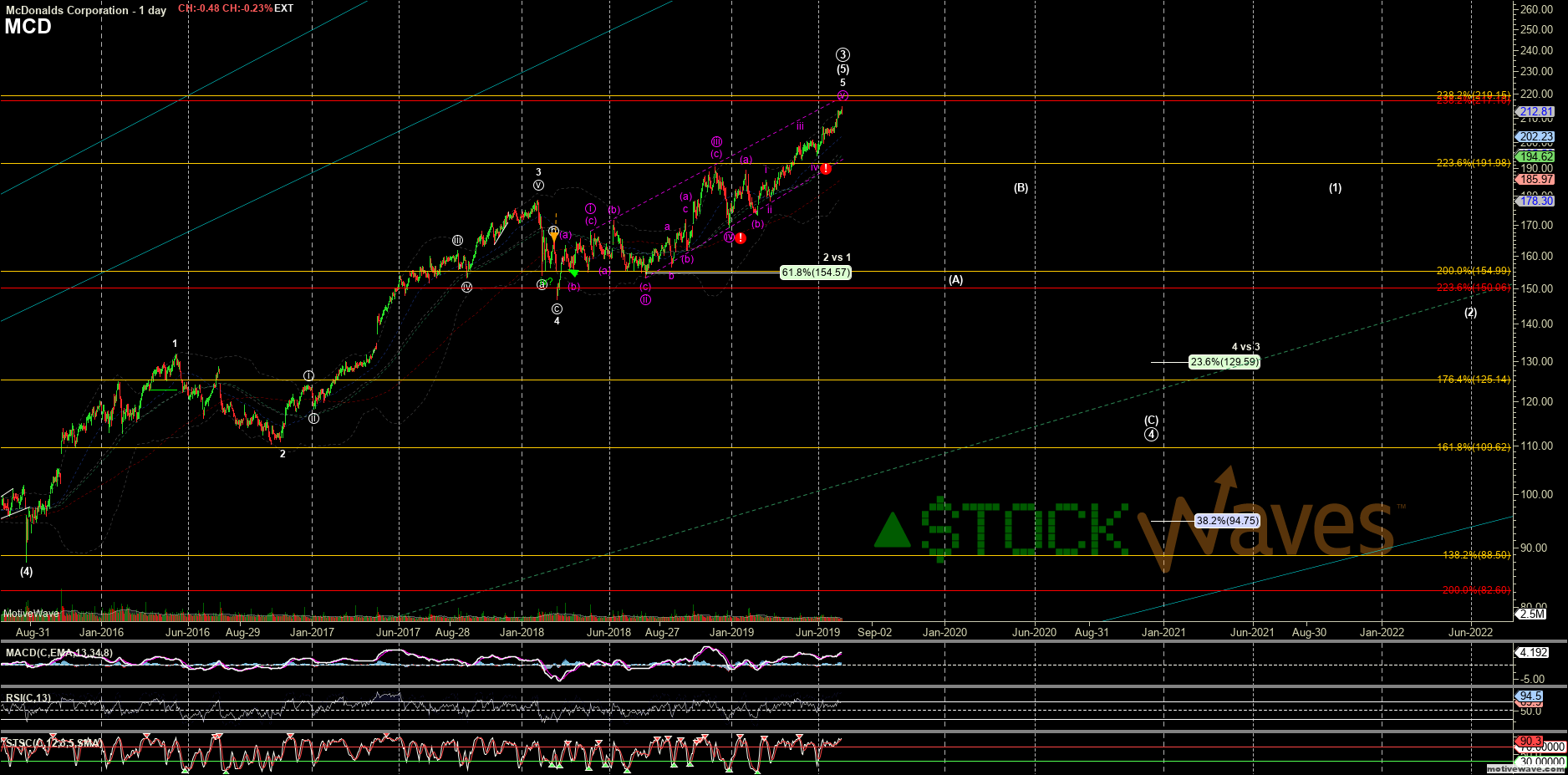Click the 260.00 price axis value

coord(1536,9)
